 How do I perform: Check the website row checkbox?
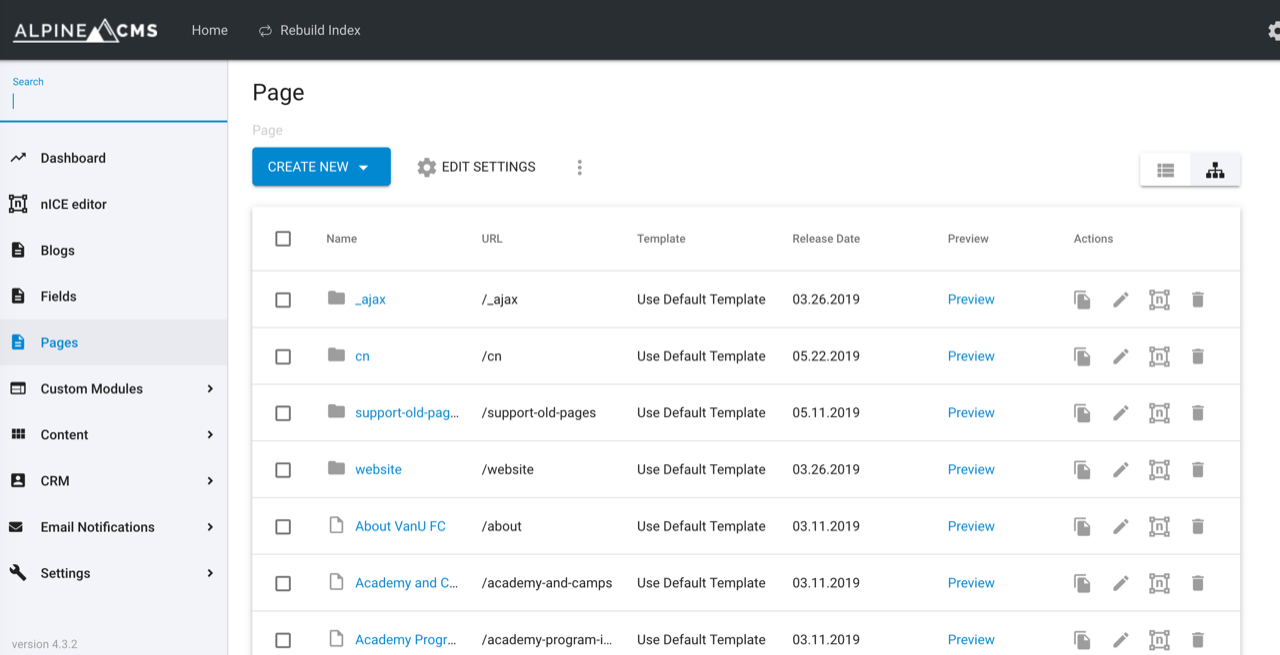(x=283, y=469)
